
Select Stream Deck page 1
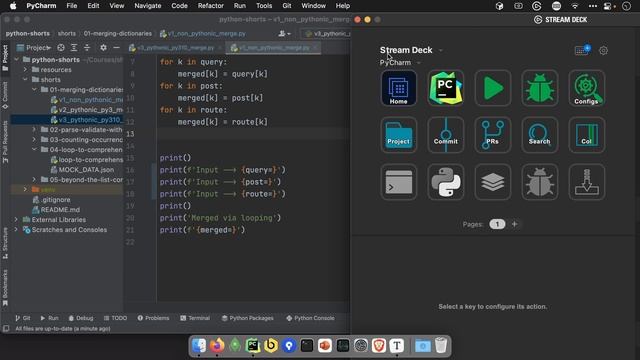[x=497, y=224]
